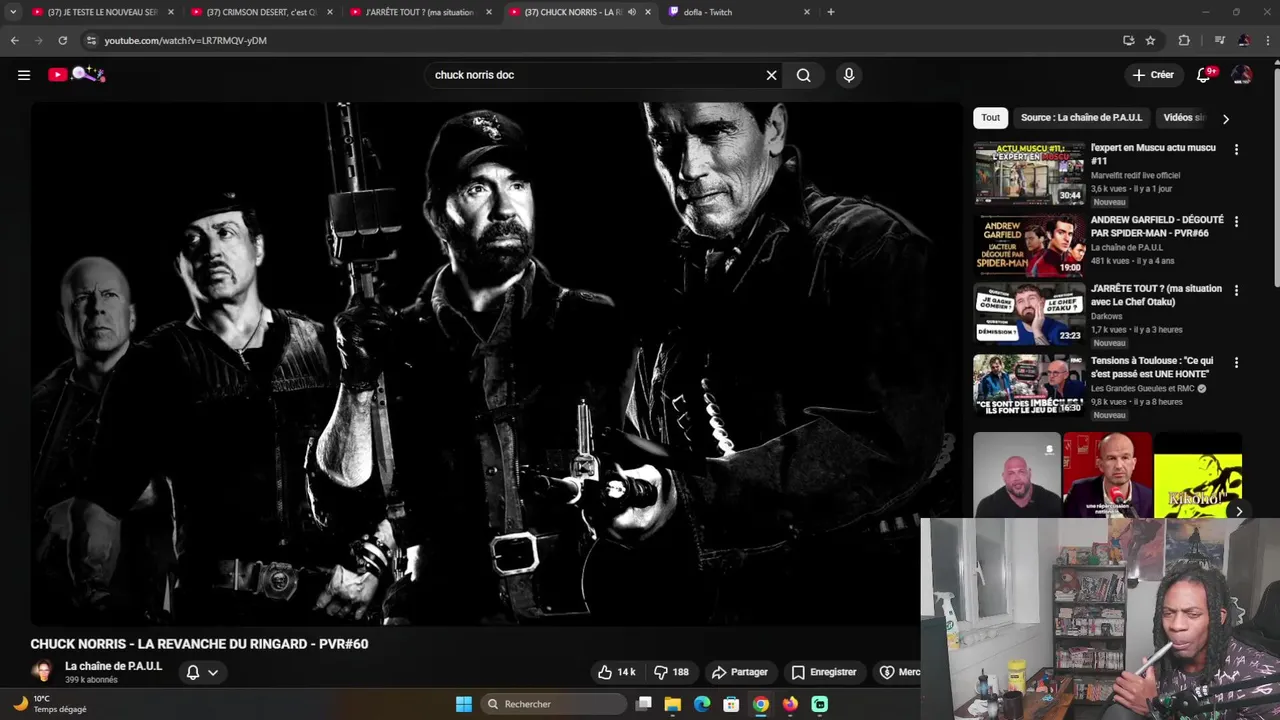Open options for Tensions à Toulouse video
Image resolution: width=1280 pixels, height=720 pixels.
tap(1236, 362)
